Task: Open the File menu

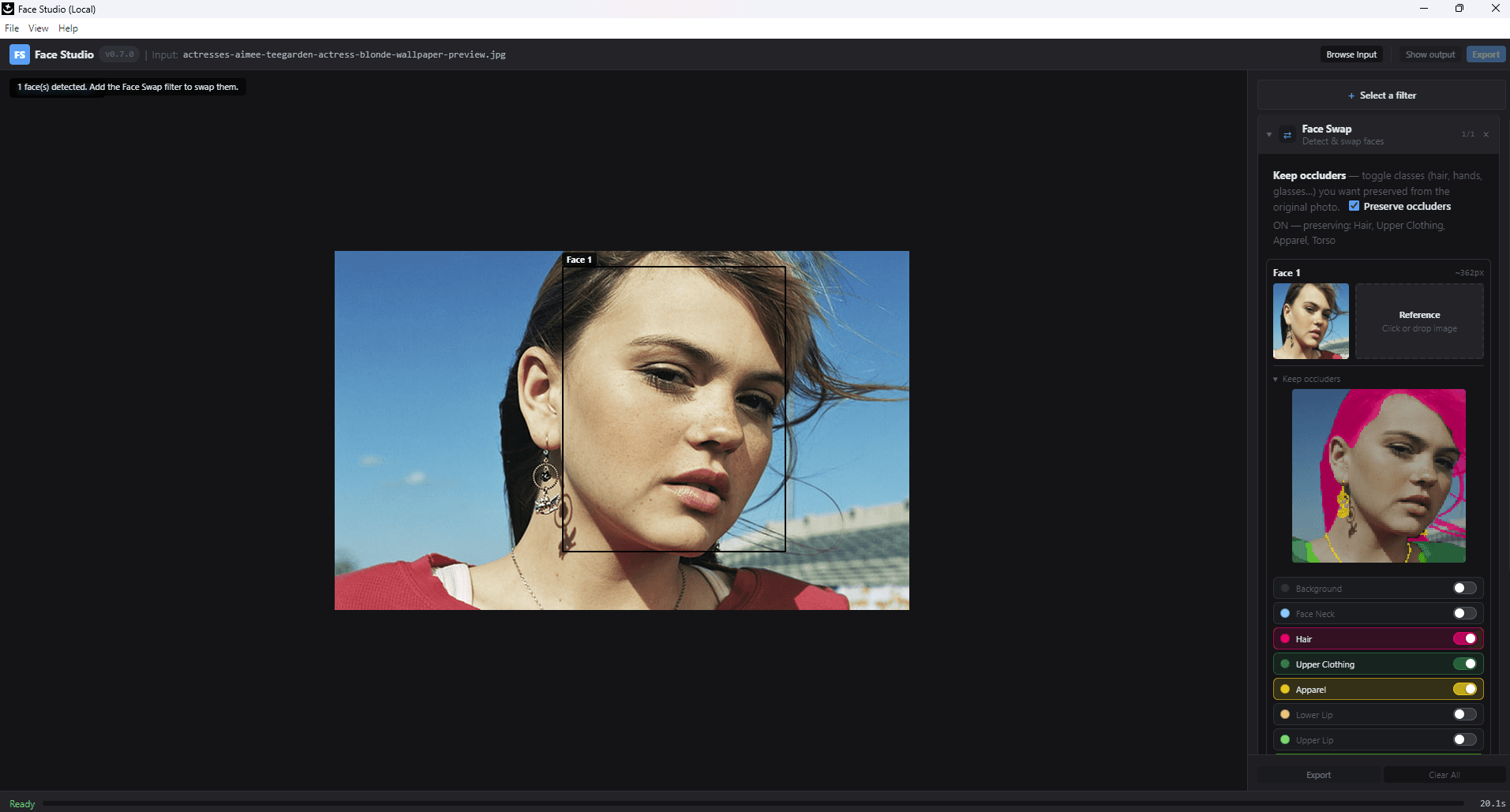Action: coord(12,28)
